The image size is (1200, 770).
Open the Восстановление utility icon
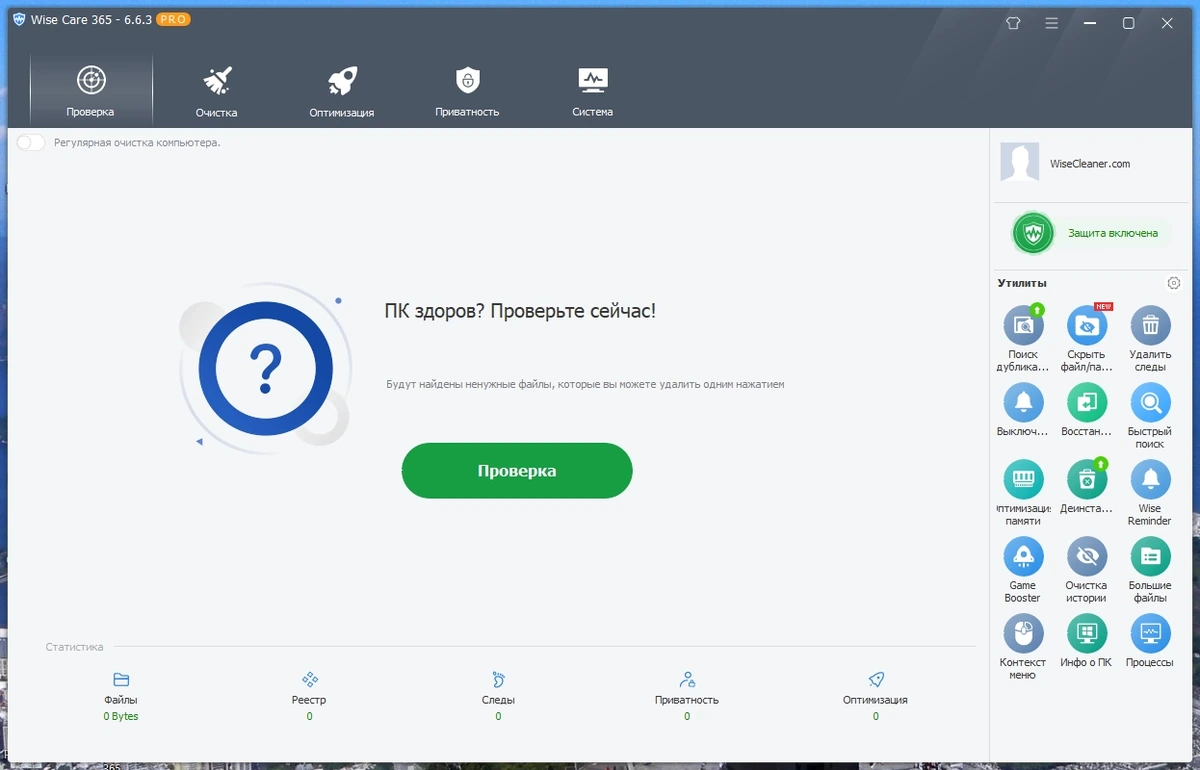click(x=1087, y=402)
